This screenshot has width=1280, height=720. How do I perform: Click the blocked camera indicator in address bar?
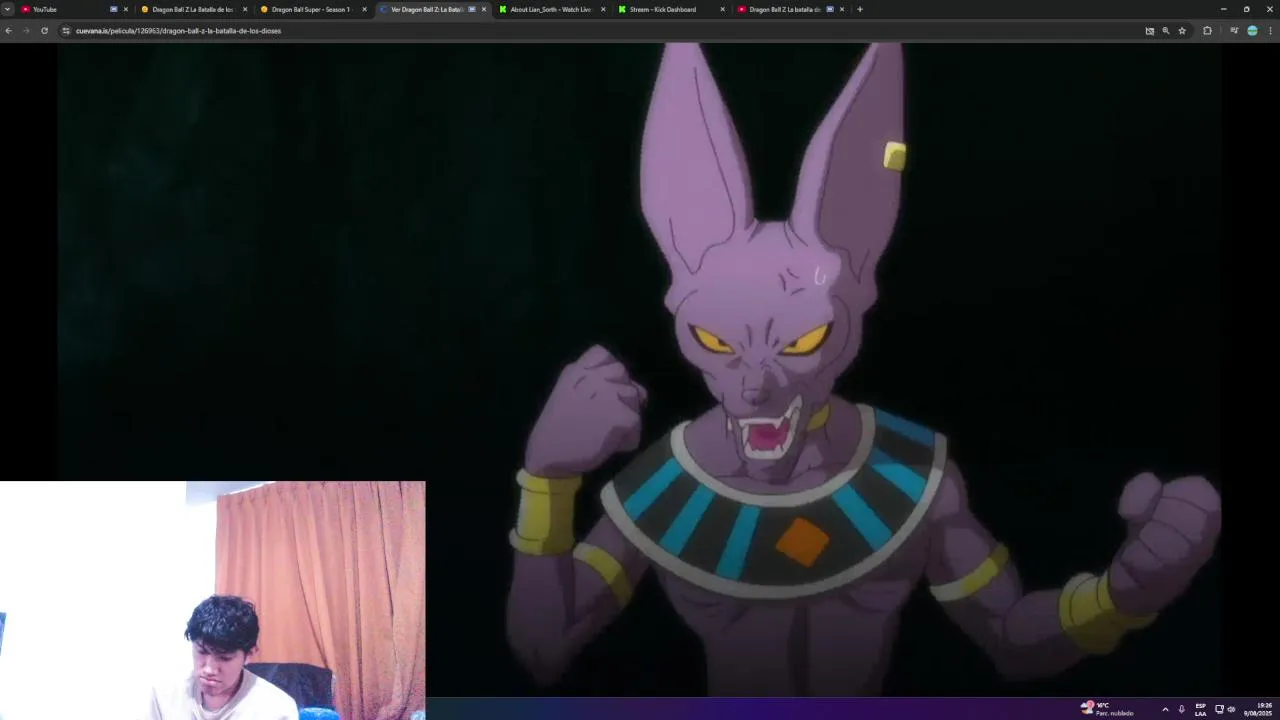click(x=1150, y=31)
